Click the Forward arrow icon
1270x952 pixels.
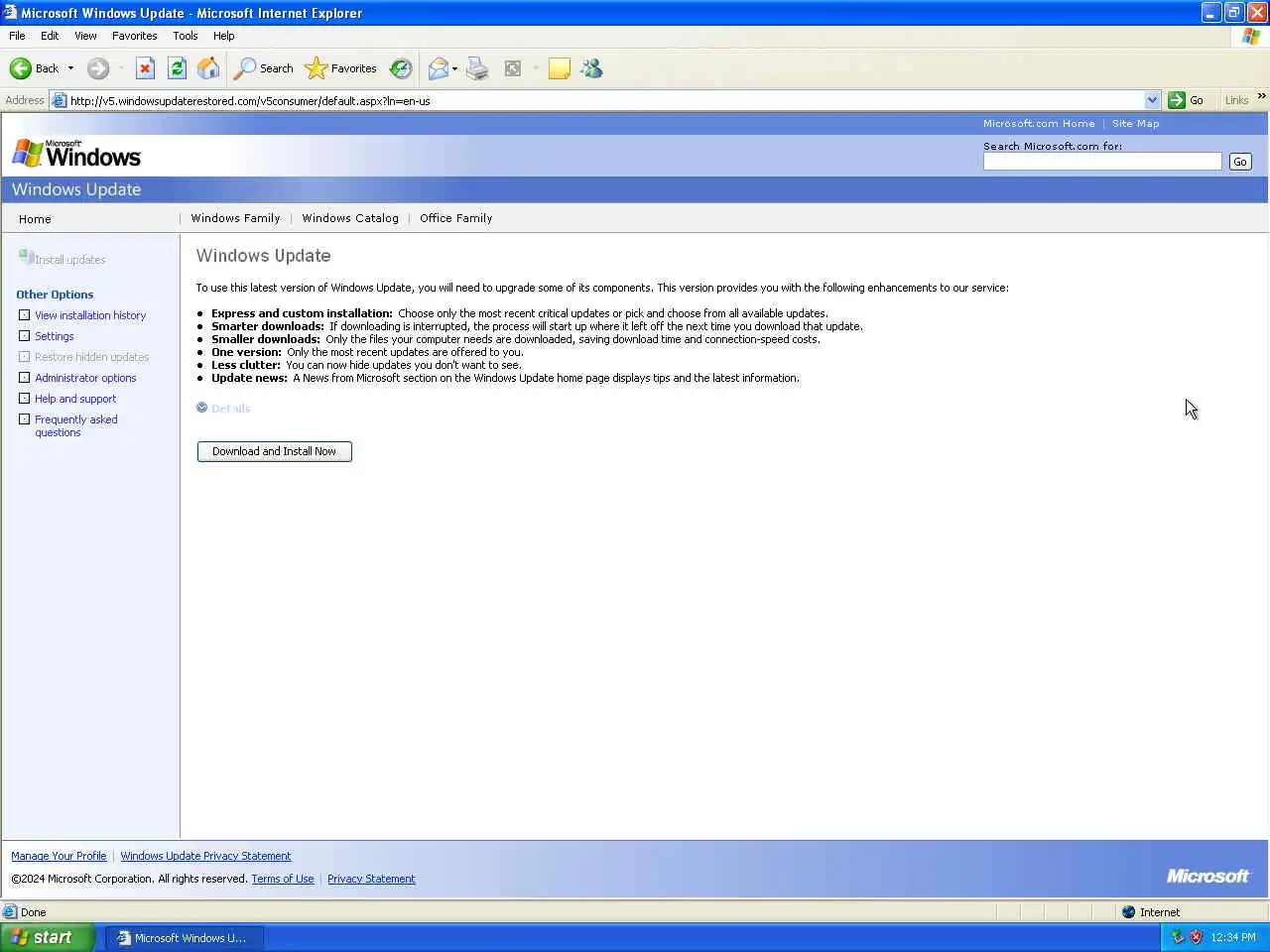click(97, 68)
